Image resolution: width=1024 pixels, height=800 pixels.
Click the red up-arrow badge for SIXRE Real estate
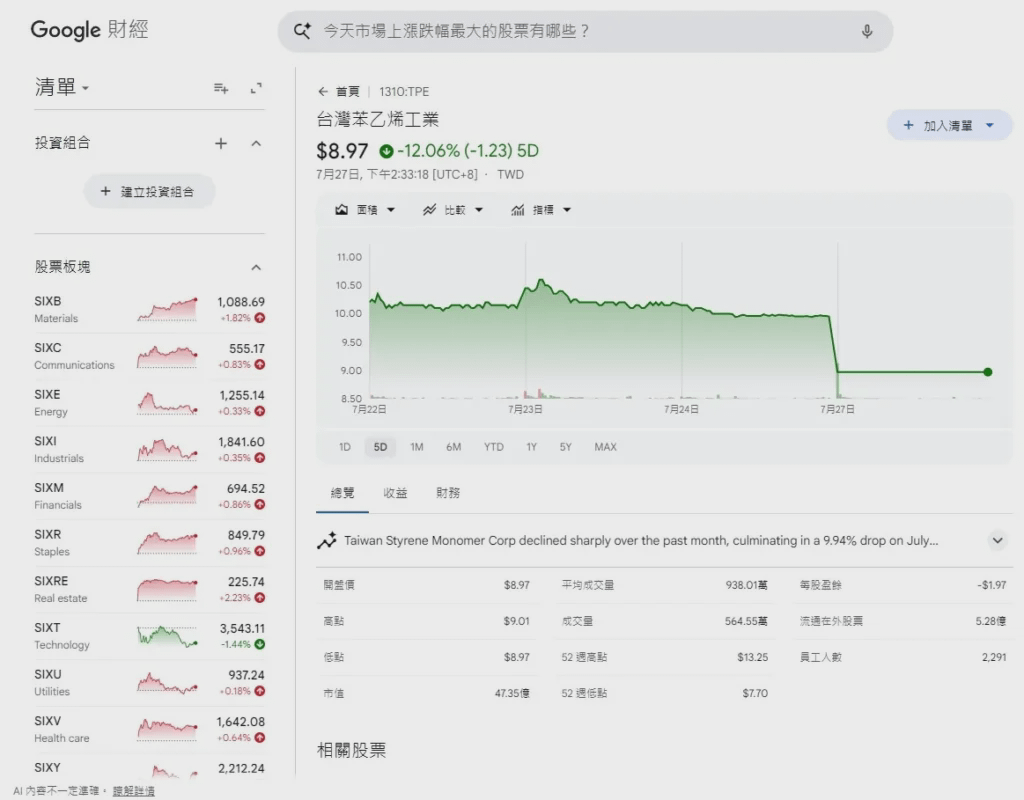[x=260, y=598]
